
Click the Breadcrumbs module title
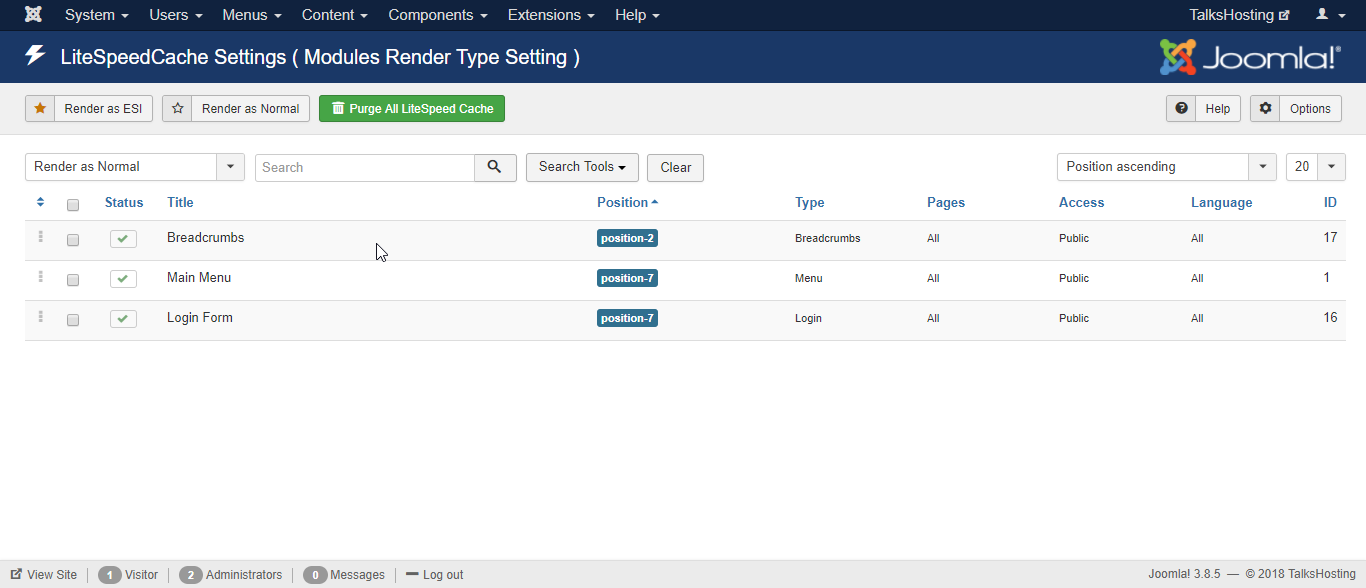tap(206, 238)
